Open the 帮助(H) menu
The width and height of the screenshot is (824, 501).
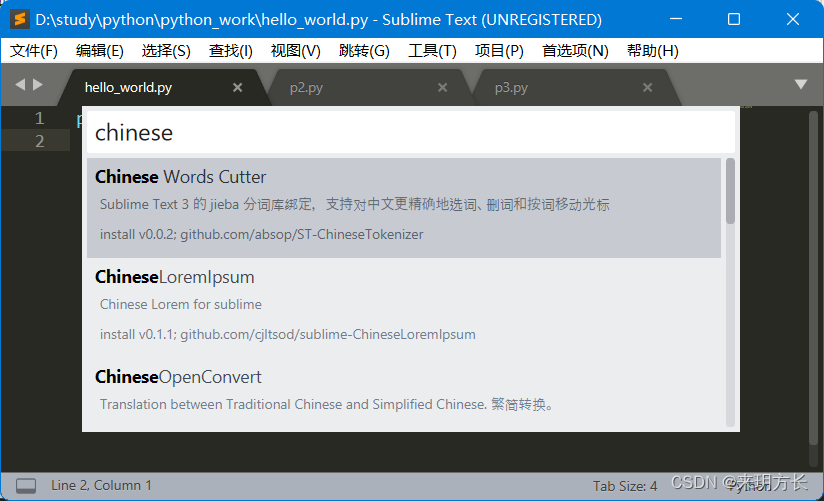pos(652,51)
